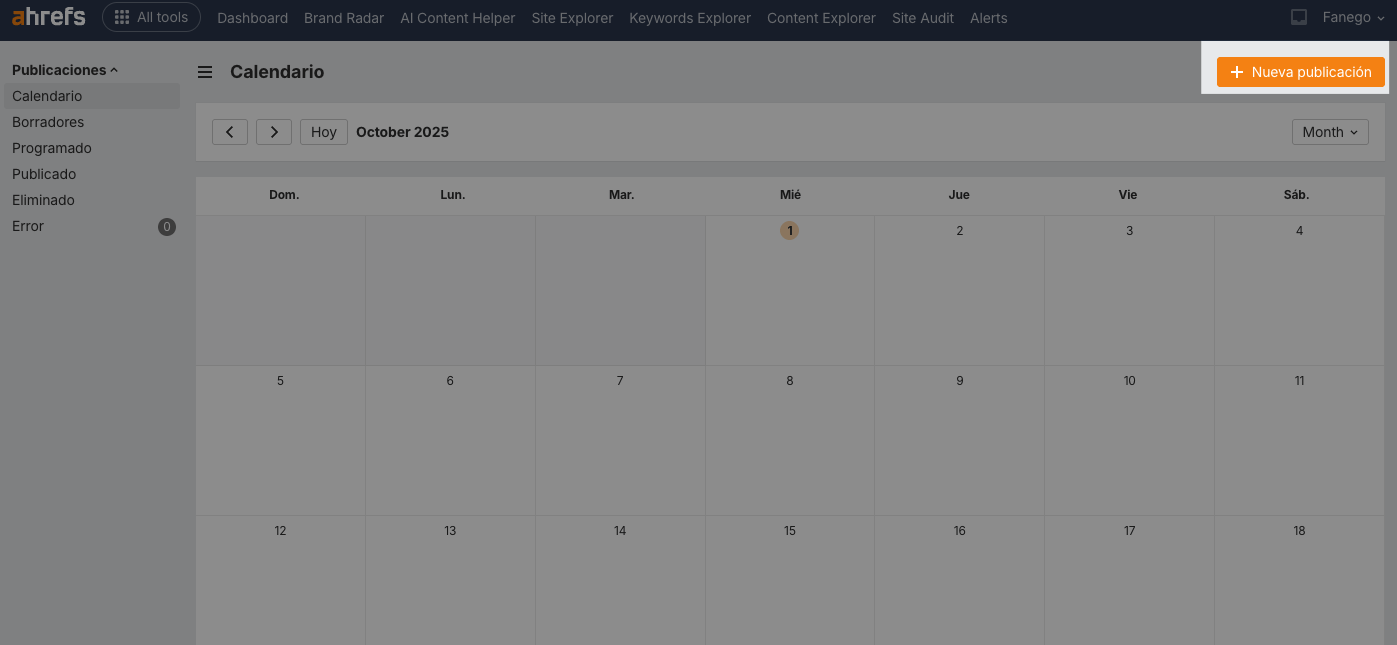This screenshot has height=645, width=1397.
Task: Open Alerts in the top navigation
Action: (x=989, y=18)
